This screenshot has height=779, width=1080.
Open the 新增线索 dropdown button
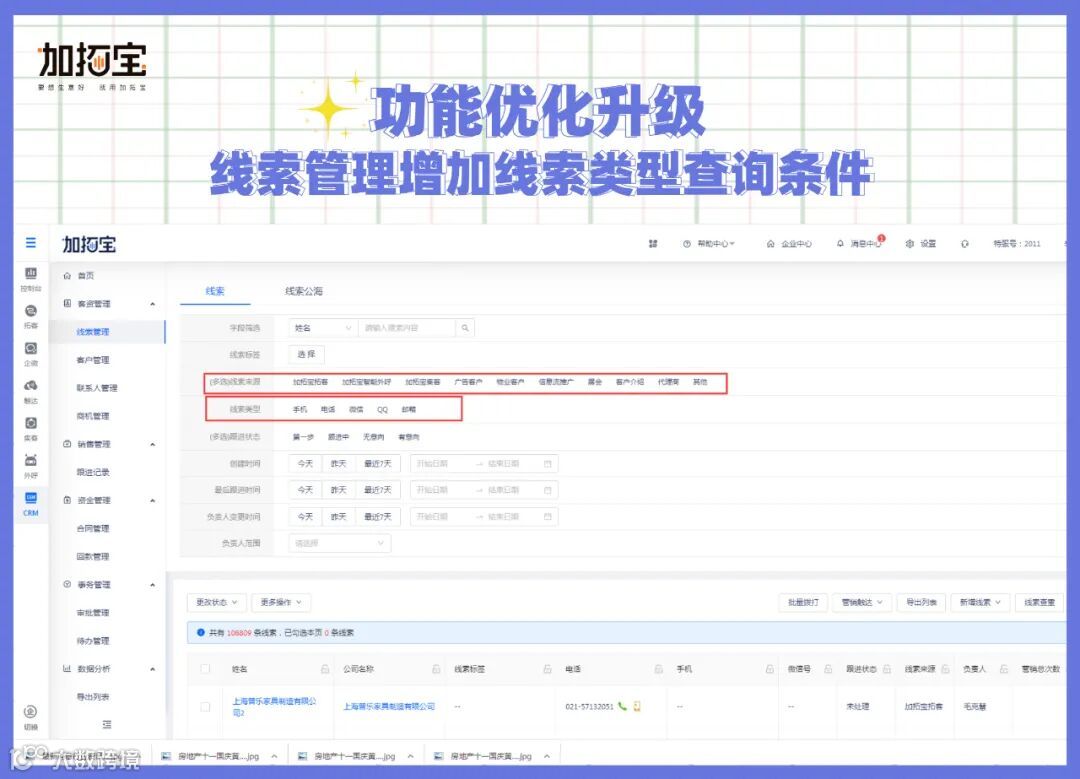[x=980, y=603]
